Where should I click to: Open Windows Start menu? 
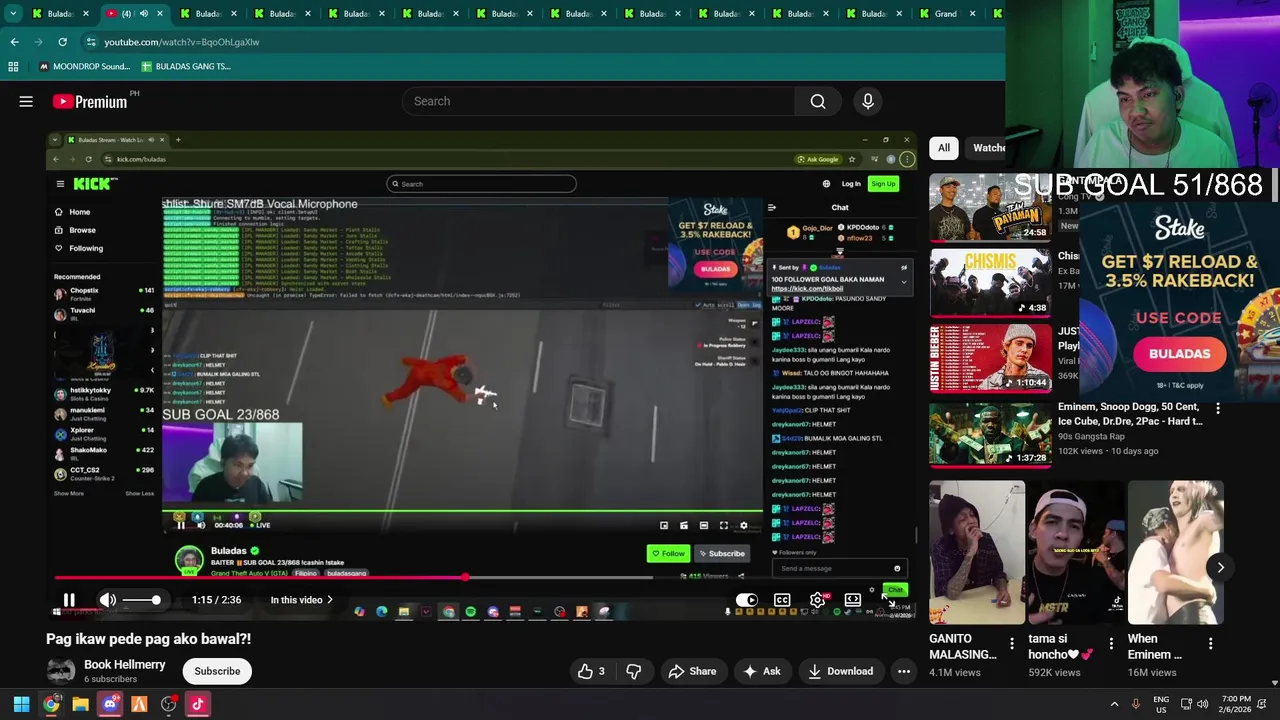tap(21, 704)
